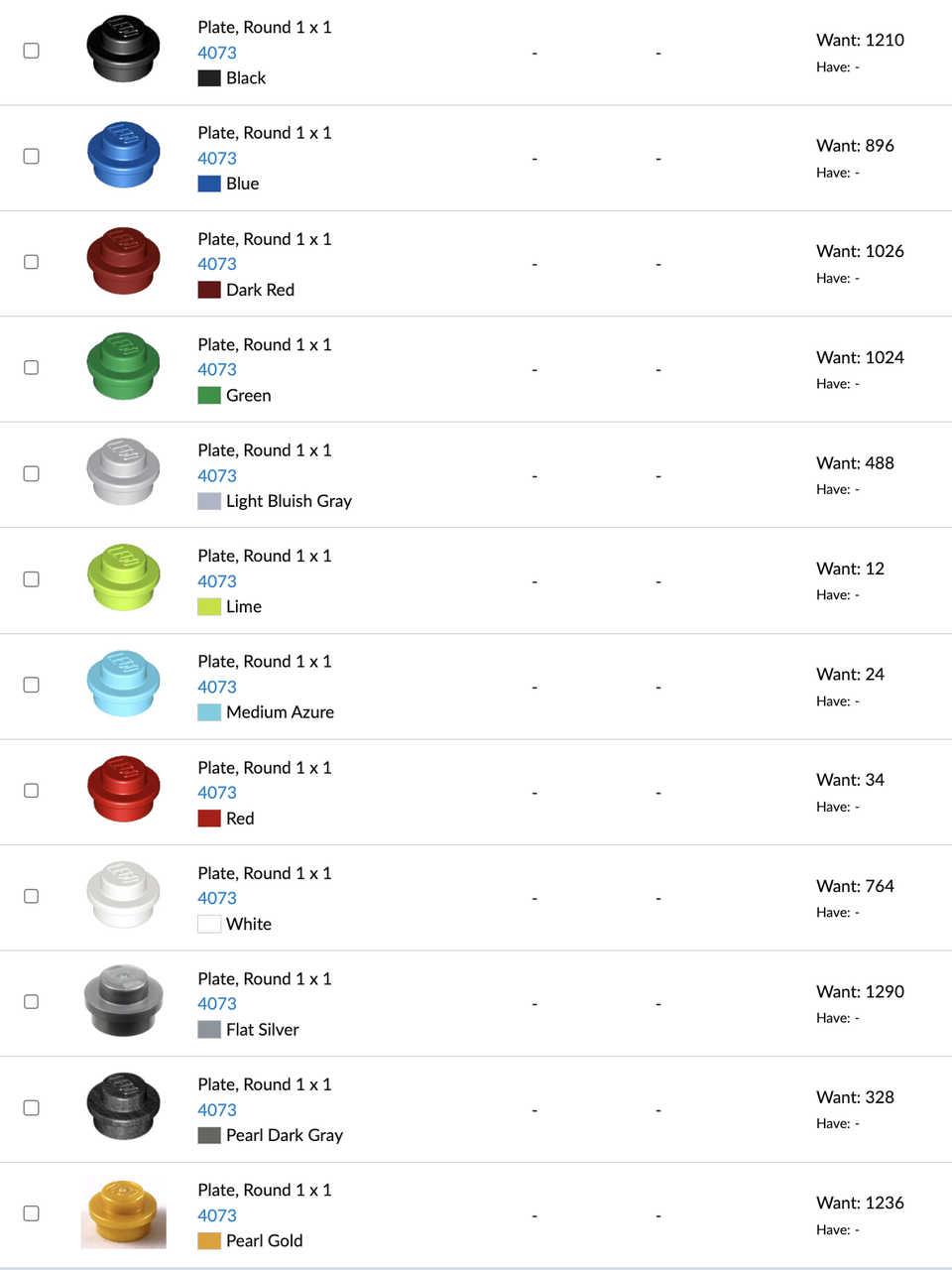Image resolution: width=952 pixels, height=1270 pixels.
Task: Select the Light Bluish Gray row checkbox
Action: tap(32, 474)
